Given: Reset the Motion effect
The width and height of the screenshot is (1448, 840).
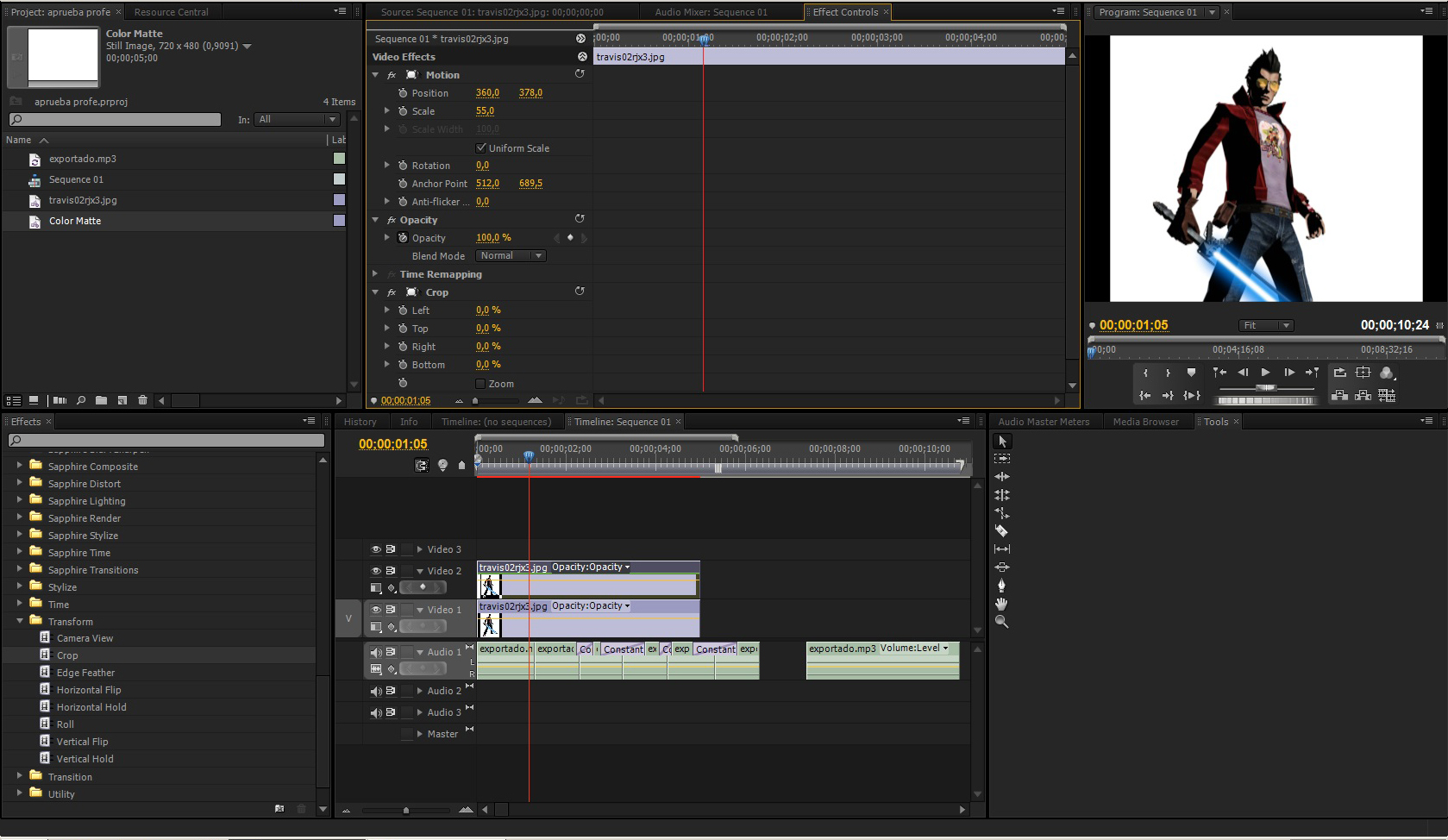Looking at the screenshot, I should [x=580, y=74].
